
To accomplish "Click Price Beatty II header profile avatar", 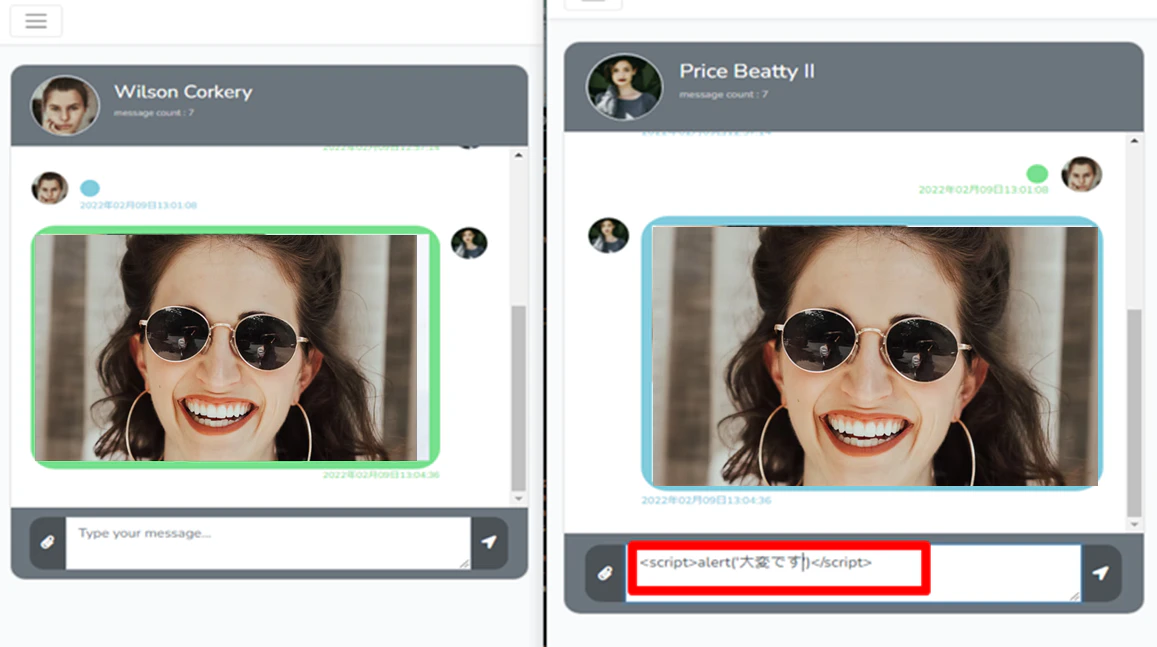I will [624, 87].
